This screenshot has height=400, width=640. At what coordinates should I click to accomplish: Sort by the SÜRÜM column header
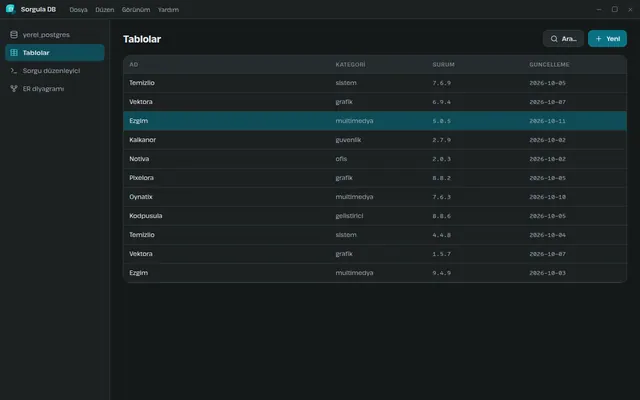click(x=444, y=64)
